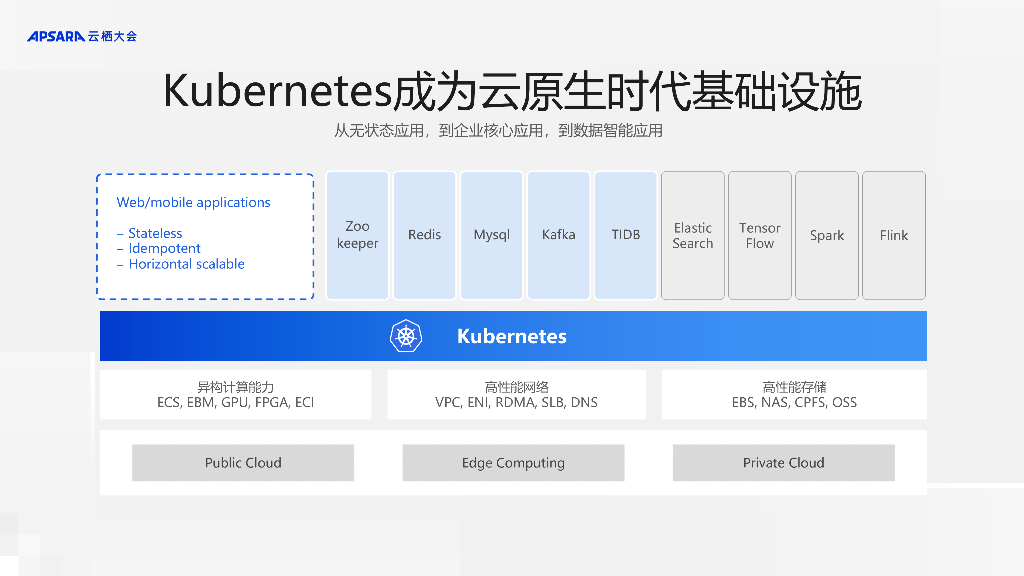Click the Kafka block

tap(558, 236)
